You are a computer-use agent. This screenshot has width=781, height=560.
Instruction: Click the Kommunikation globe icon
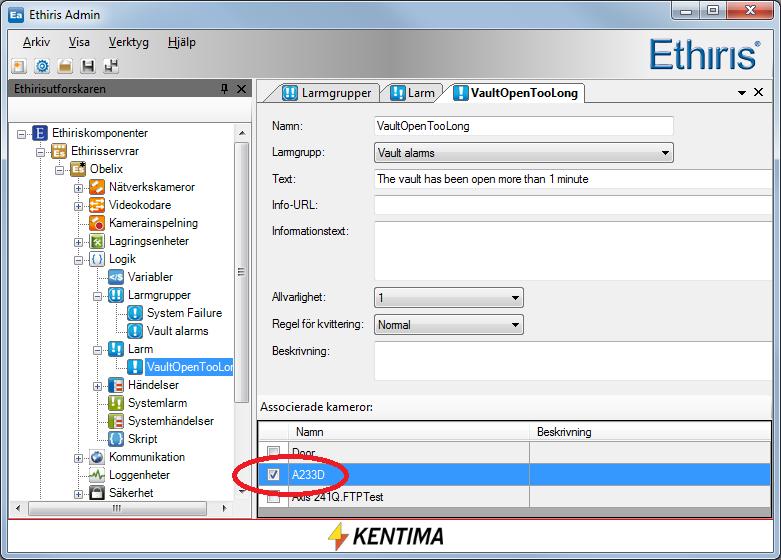(97, 457)
